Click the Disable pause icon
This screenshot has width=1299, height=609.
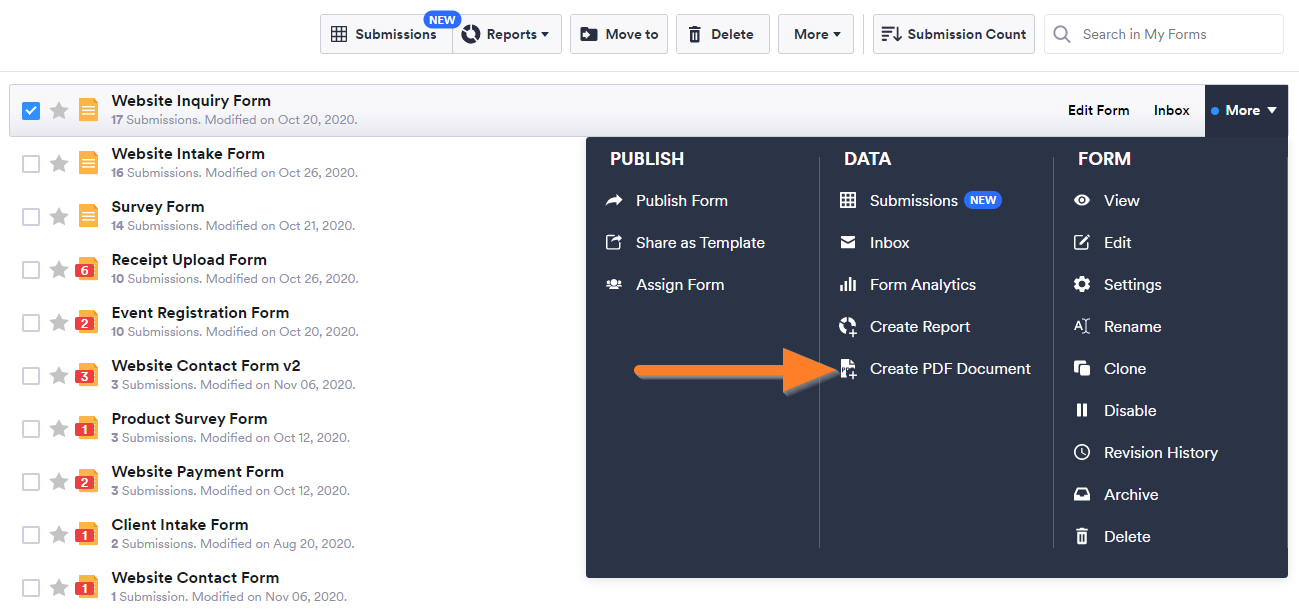point(1082,411)
